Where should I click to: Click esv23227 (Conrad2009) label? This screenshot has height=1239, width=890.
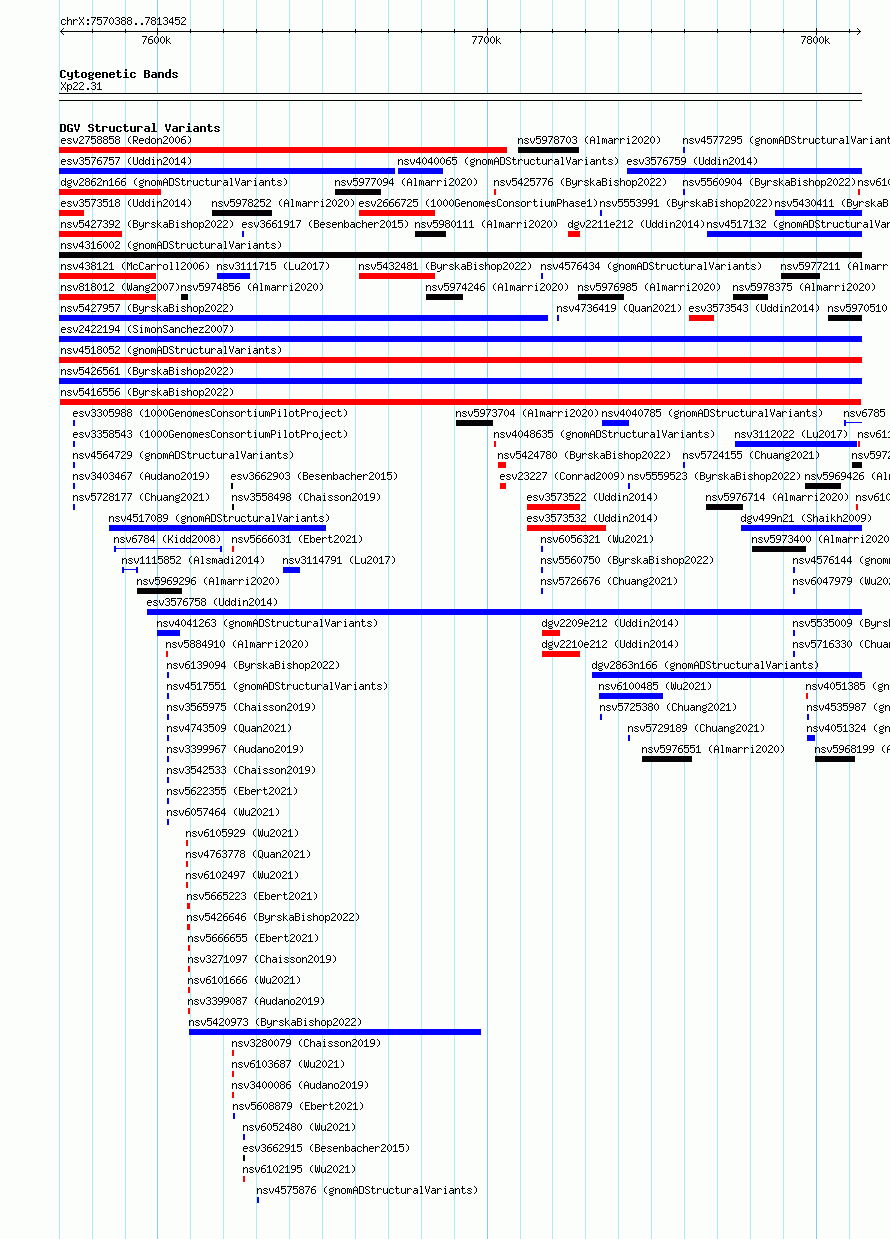562,477
